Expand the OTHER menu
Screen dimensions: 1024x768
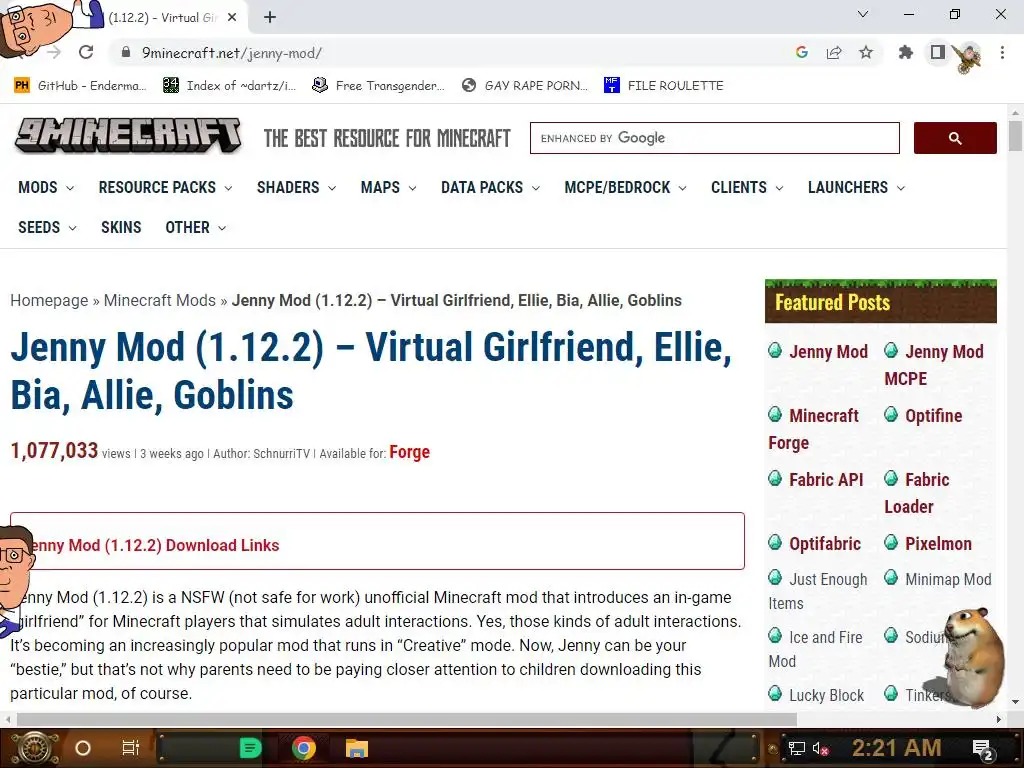[195, 227]
